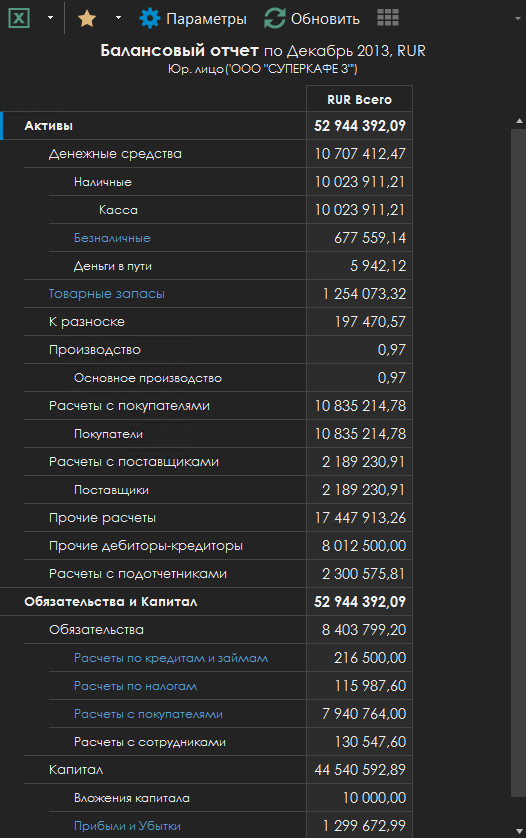Open the Безналичные link
This screenshot has height=838, width=526.
pos(112,238)
